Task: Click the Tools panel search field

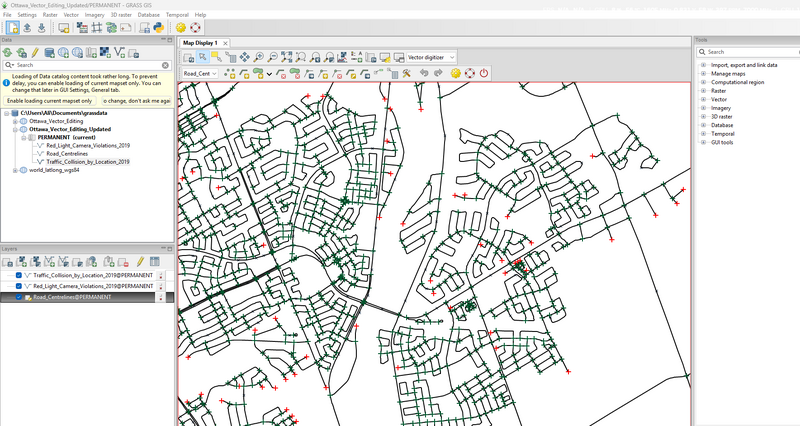Action: 747,52
